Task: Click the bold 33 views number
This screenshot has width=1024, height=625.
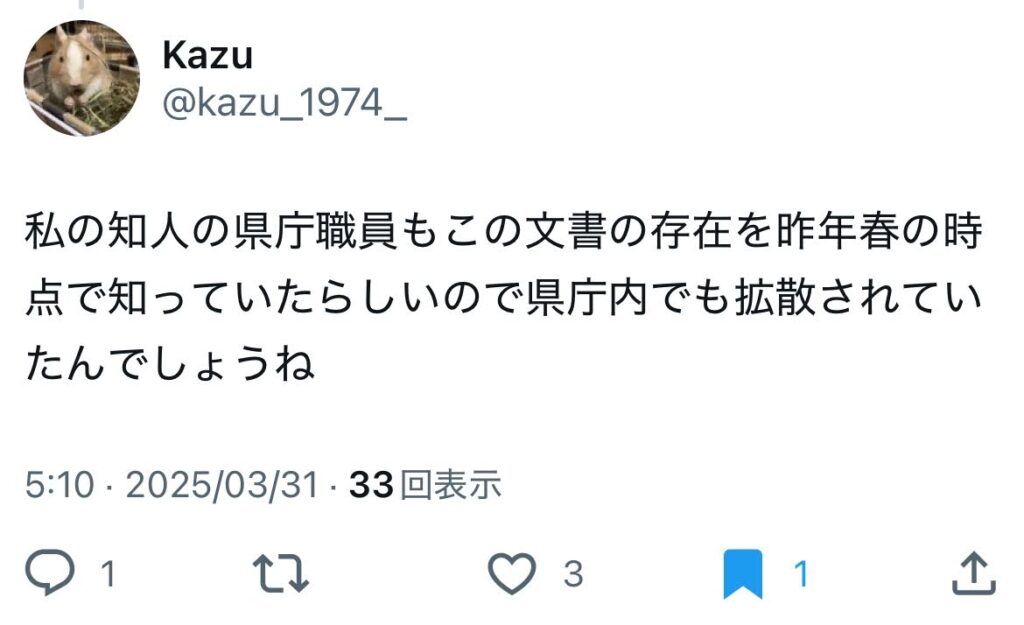Action: coord(371,485)
